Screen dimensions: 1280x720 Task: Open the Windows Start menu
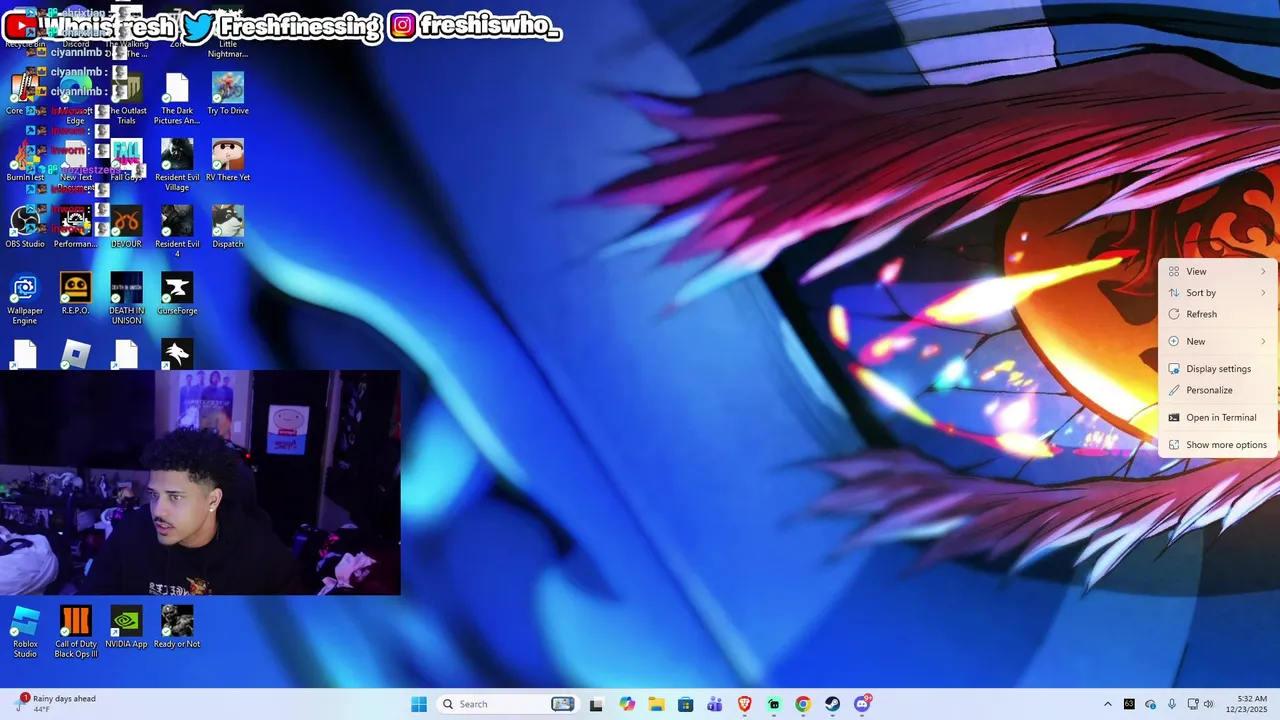[419, 704]
